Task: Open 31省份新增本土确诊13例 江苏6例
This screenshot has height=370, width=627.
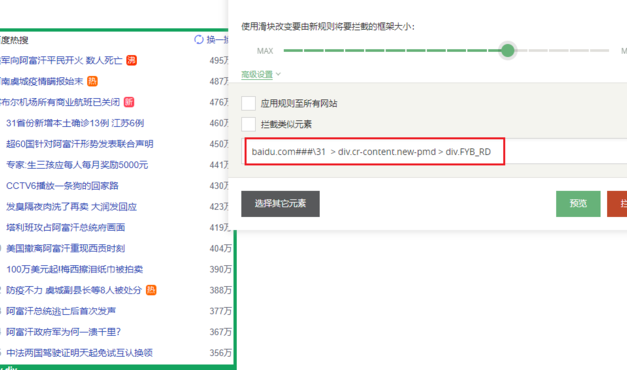Action: (75, 123)
